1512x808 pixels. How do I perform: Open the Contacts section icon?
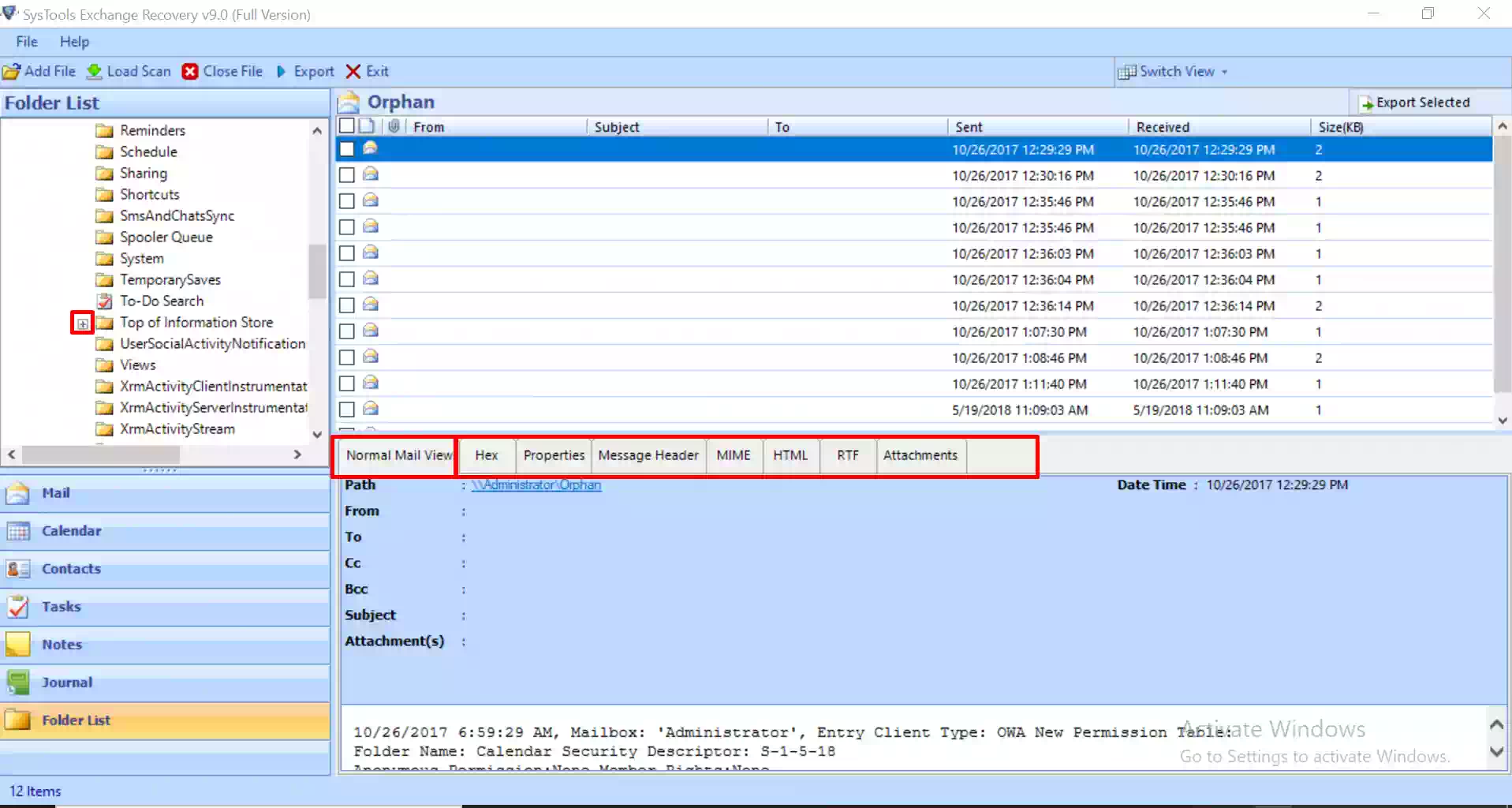click(18, 569)
